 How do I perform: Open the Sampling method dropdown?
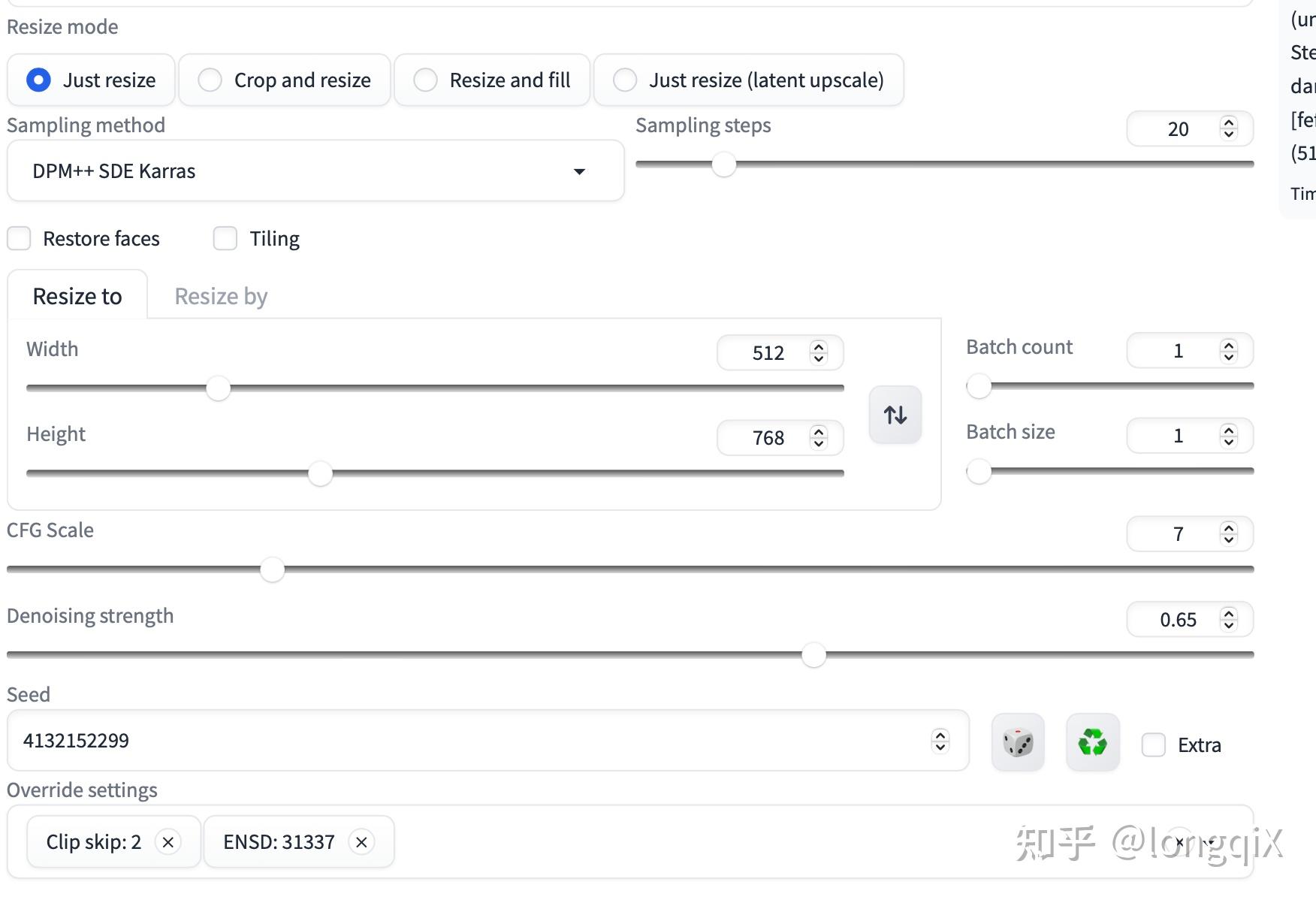click(315, 171)
